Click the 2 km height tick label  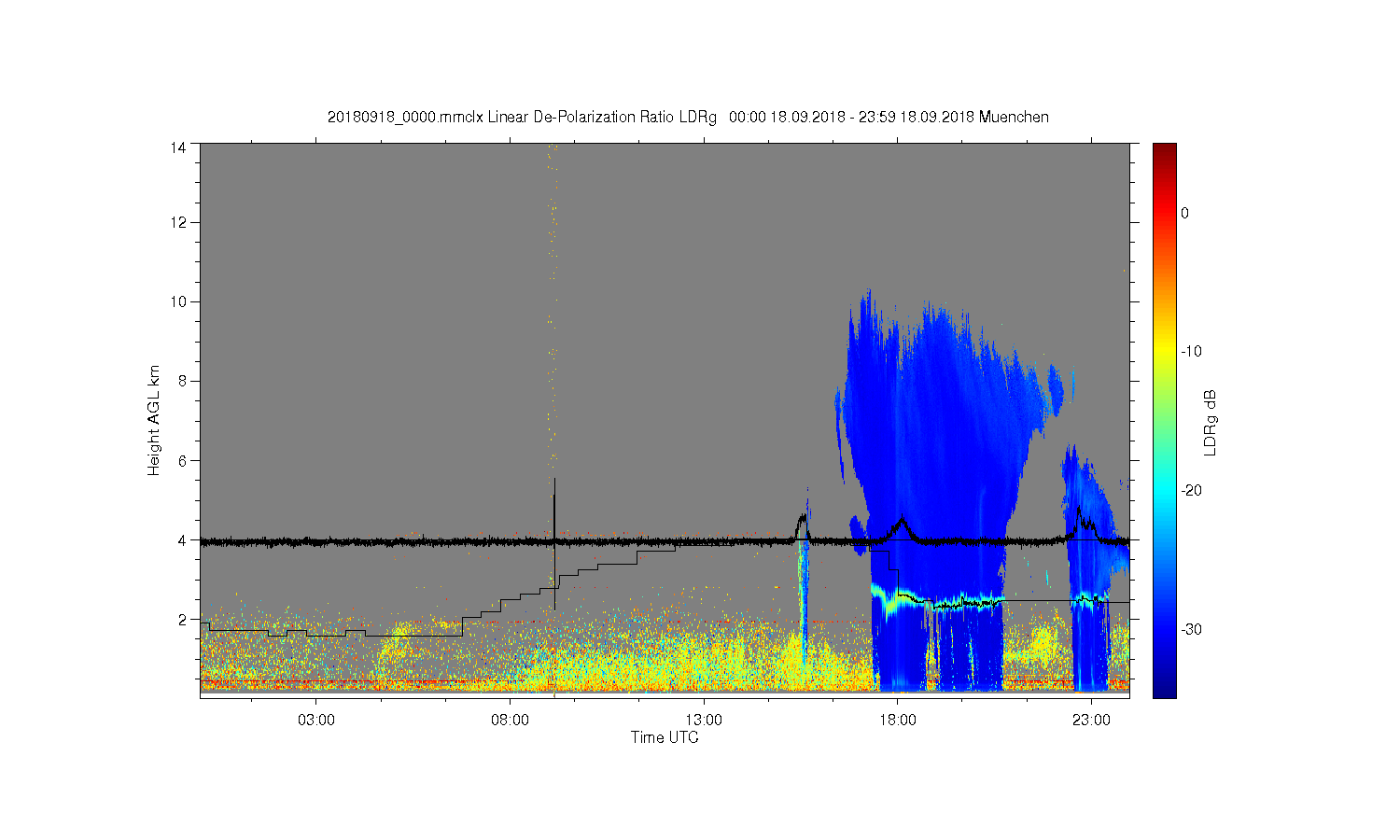(x=182, y=619)
